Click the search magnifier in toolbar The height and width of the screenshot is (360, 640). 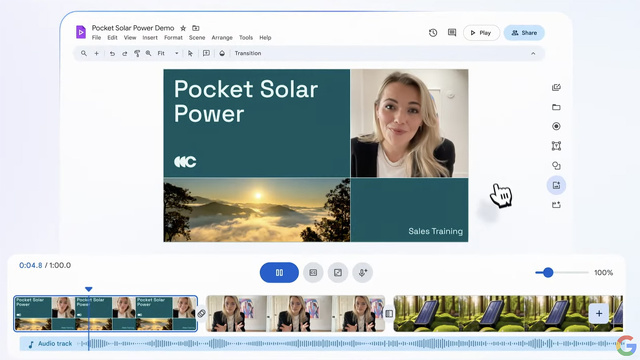[84, 53]
